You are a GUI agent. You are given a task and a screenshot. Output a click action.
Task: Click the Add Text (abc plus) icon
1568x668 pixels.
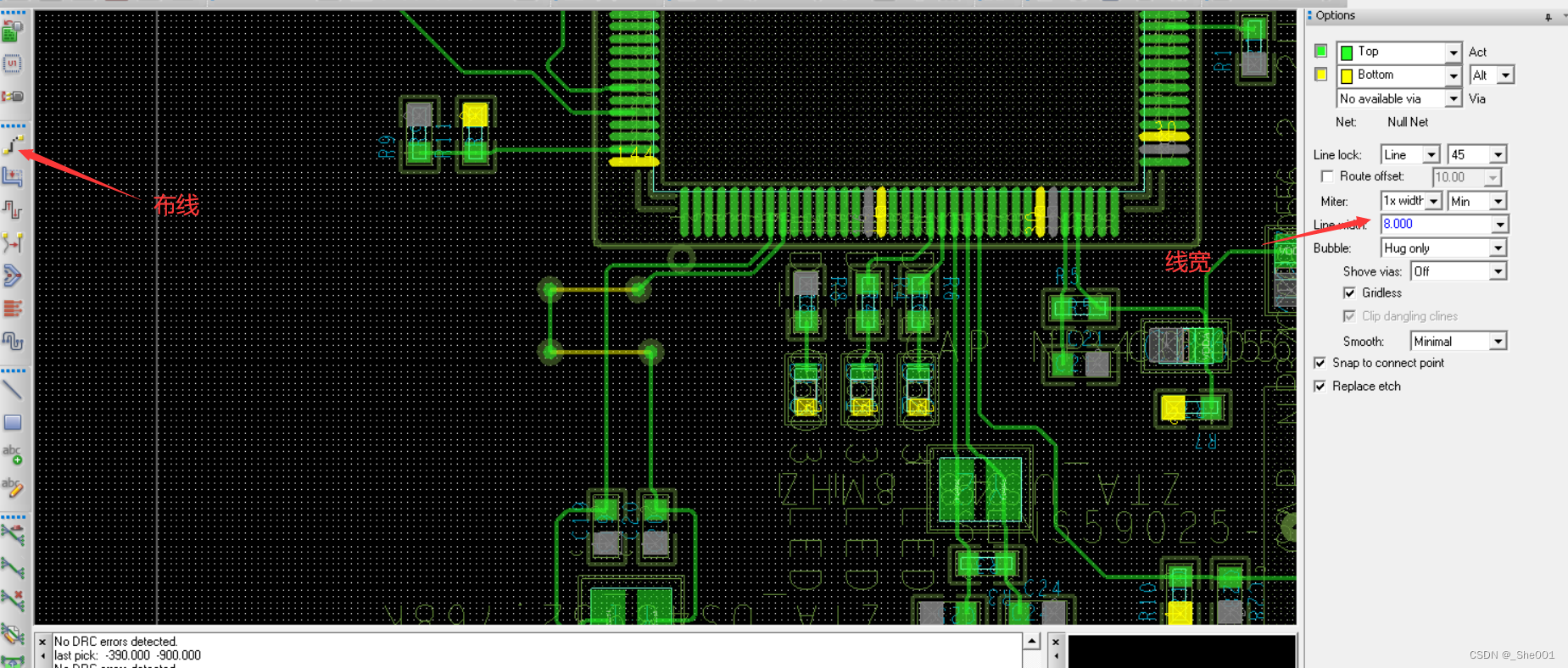tap(12, 454)
